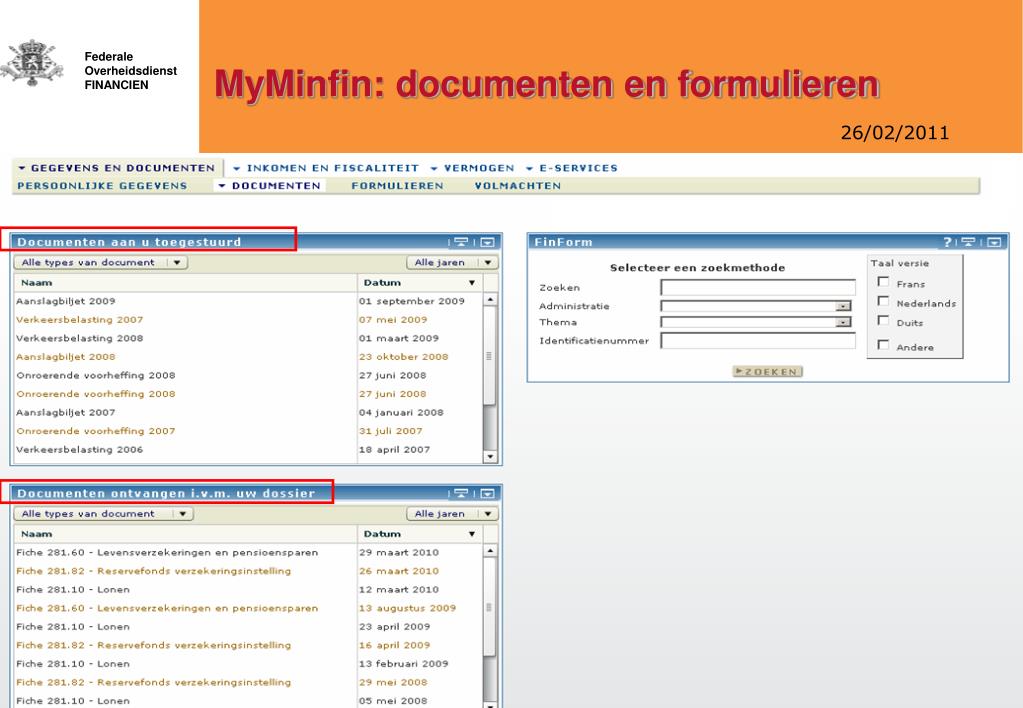This screenshot has height=708, width=1023.
Task: Open the 'Verkeersbelasting 2008' document
Action: click(x=80, y=338)
